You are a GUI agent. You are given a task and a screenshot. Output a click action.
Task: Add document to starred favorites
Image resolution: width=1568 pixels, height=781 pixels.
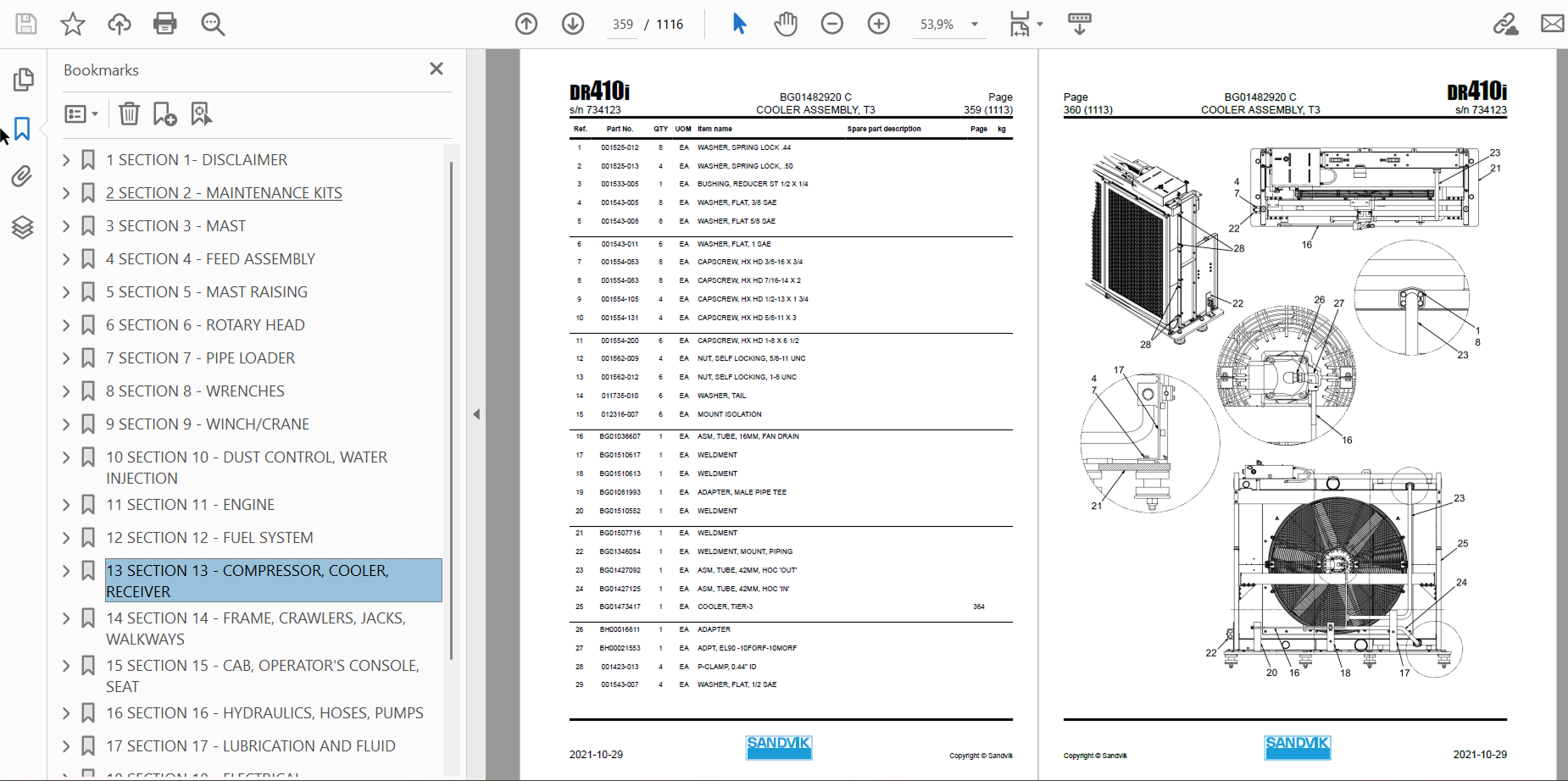click(73, 24)
